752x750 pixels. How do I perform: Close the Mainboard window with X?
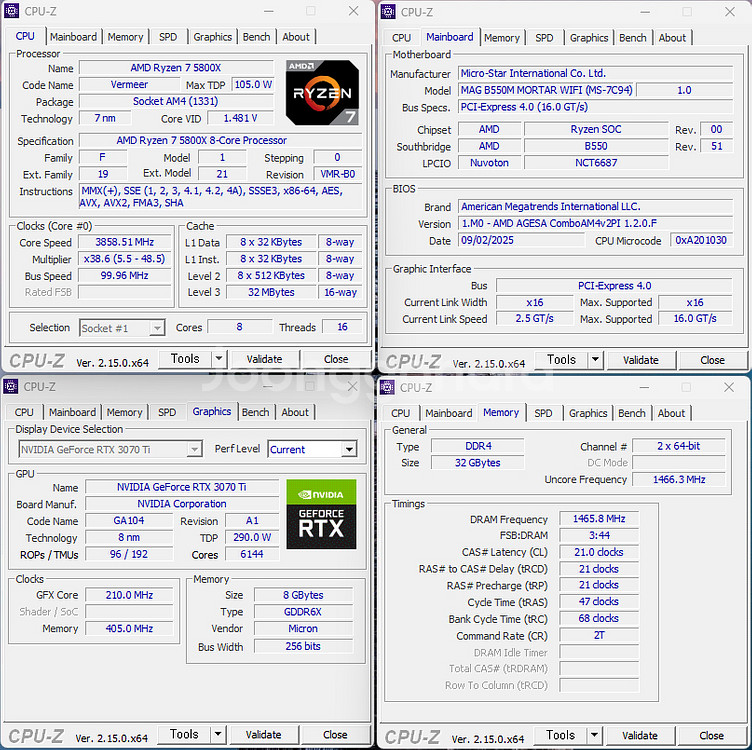coord(729,12)
